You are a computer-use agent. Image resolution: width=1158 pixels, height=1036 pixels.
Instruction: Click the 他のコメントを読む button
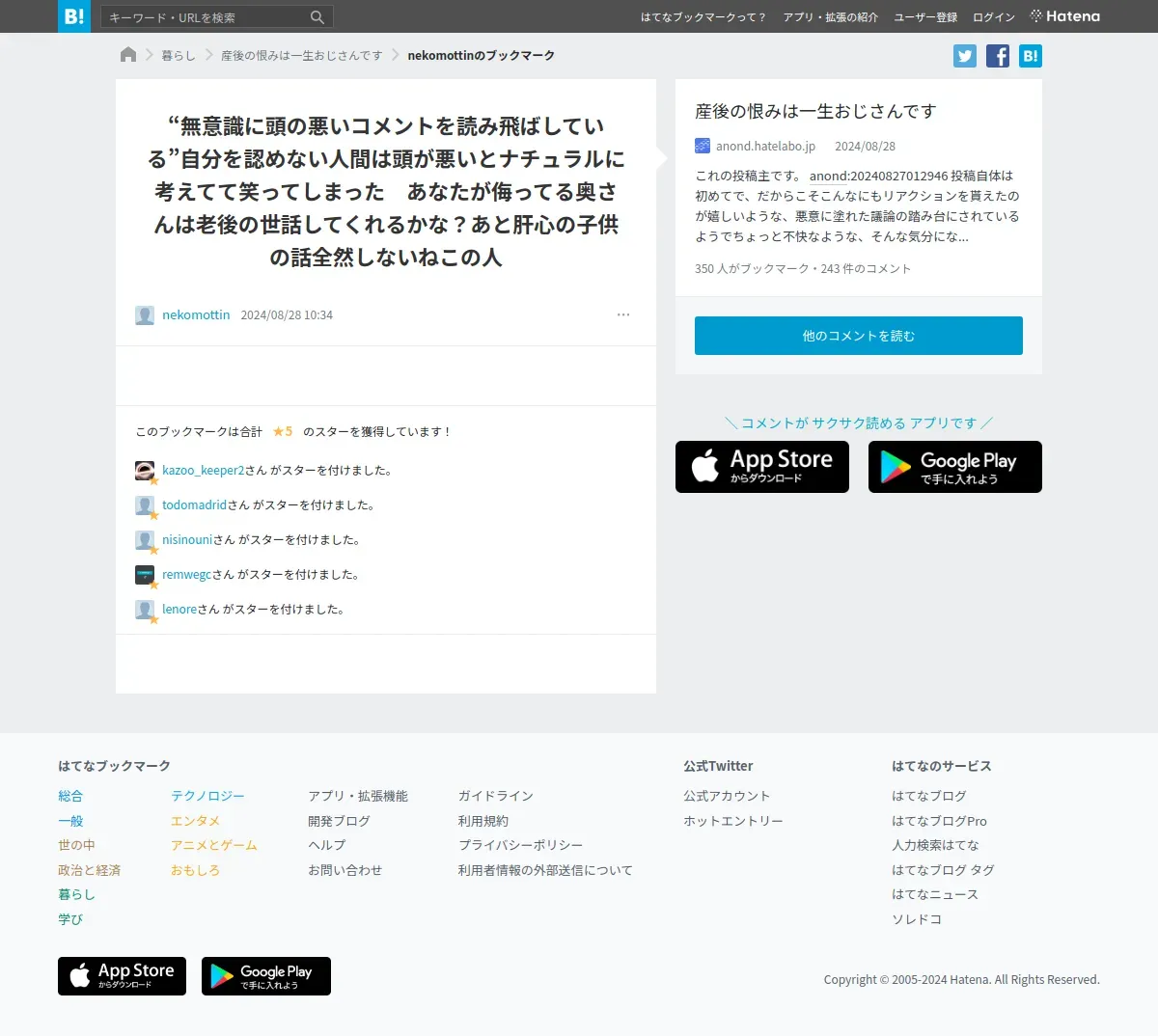click(859, 336)
